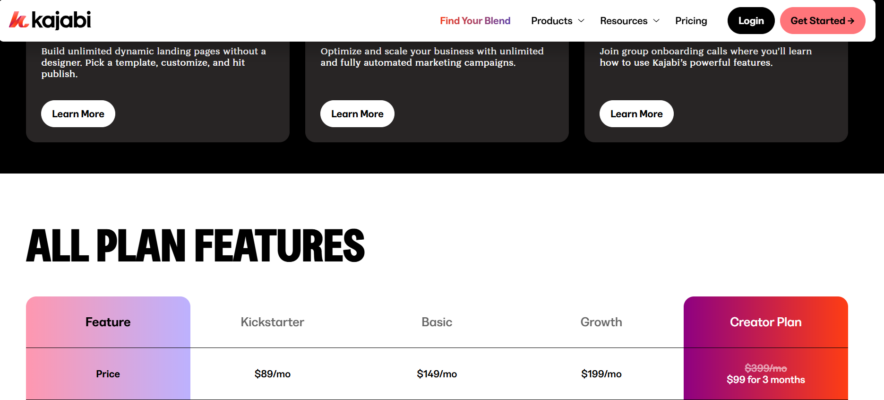Select the Growth plan column header

pyautogui.click(x=601, y=322)
